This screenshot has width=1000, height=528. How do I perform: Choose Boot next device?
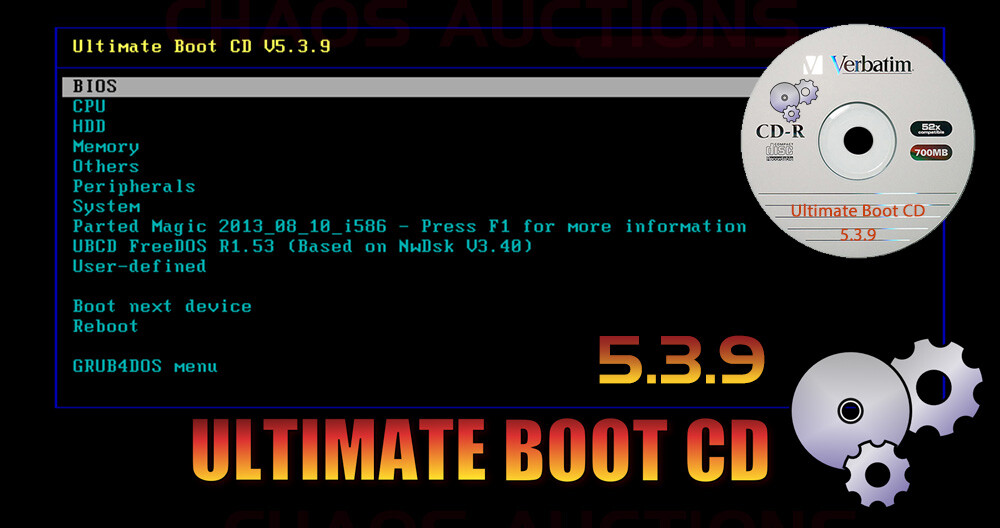point(163,306)
